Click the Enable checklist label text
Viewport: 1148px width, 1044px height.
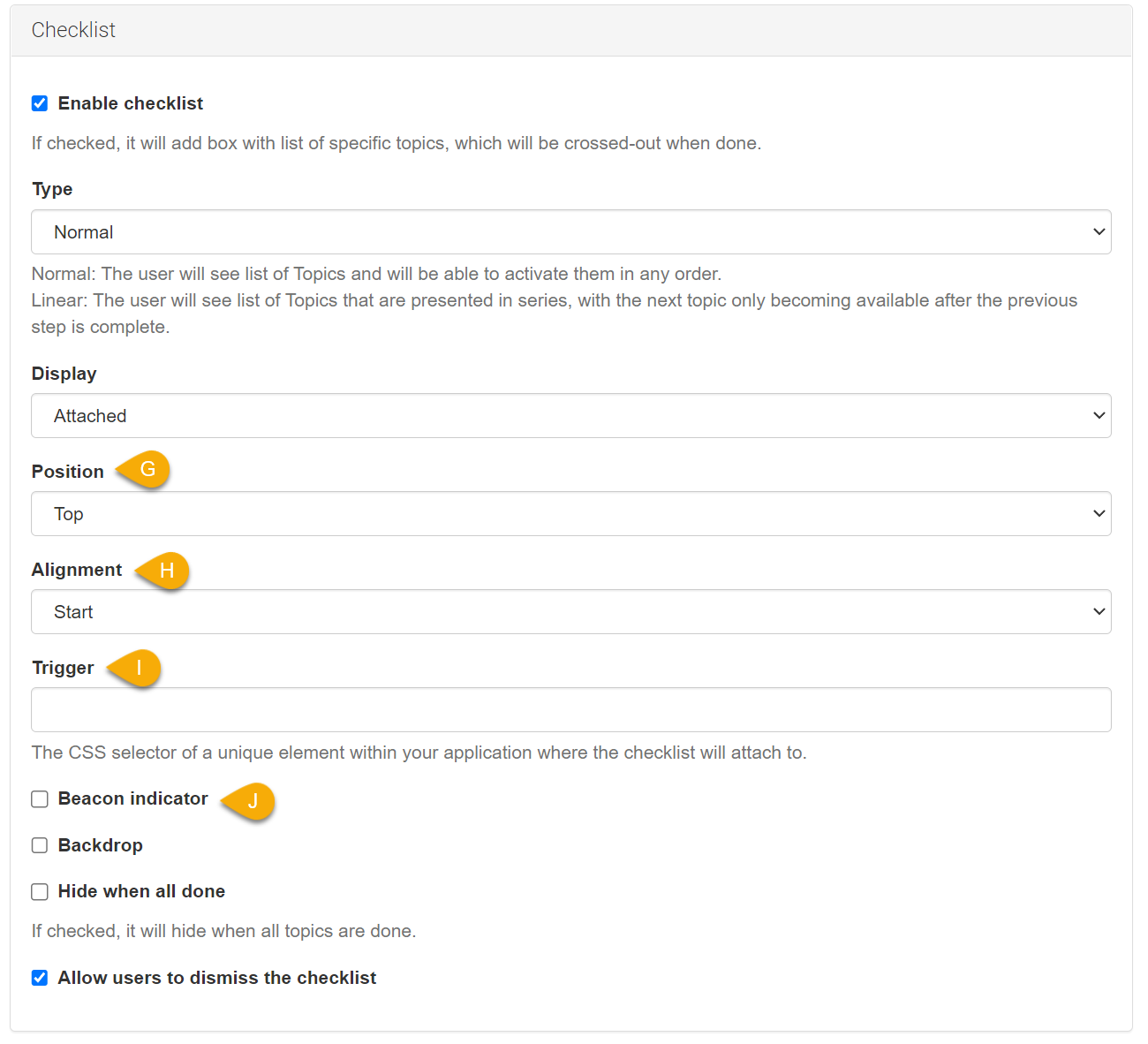[x=131, y=103]
